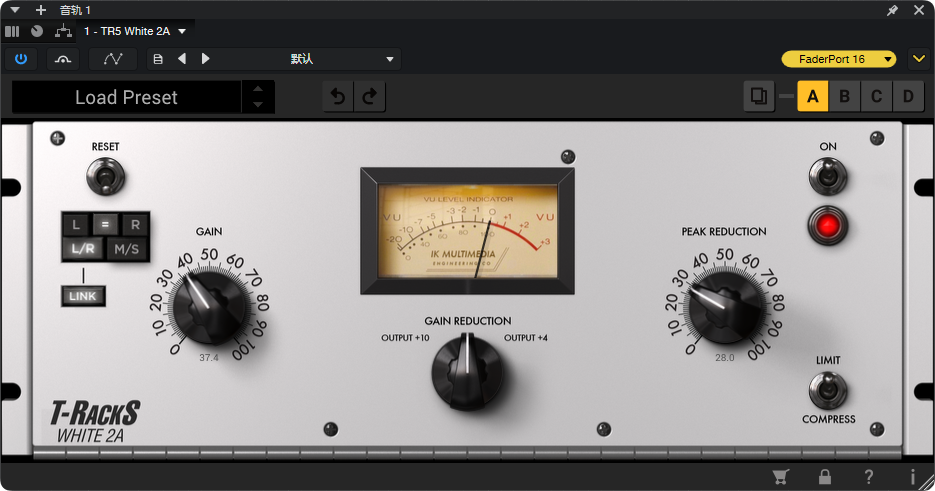Viewport: 935px width, 491px height.
Task: Click the padlock authorization icon
Action: (x=825, y=477)
